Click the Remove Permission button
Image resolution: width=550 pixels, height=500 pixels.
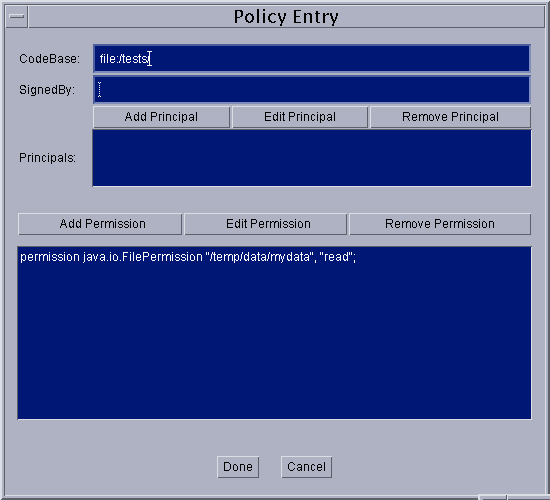tap(440, 224)
